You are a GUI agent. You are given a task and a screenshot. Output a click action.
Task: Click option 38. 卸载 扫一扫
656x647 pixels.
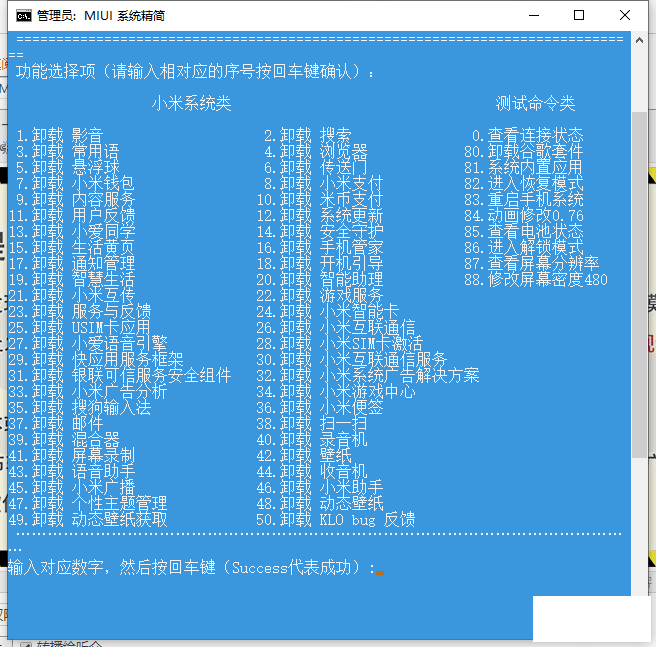pos(312,424)
